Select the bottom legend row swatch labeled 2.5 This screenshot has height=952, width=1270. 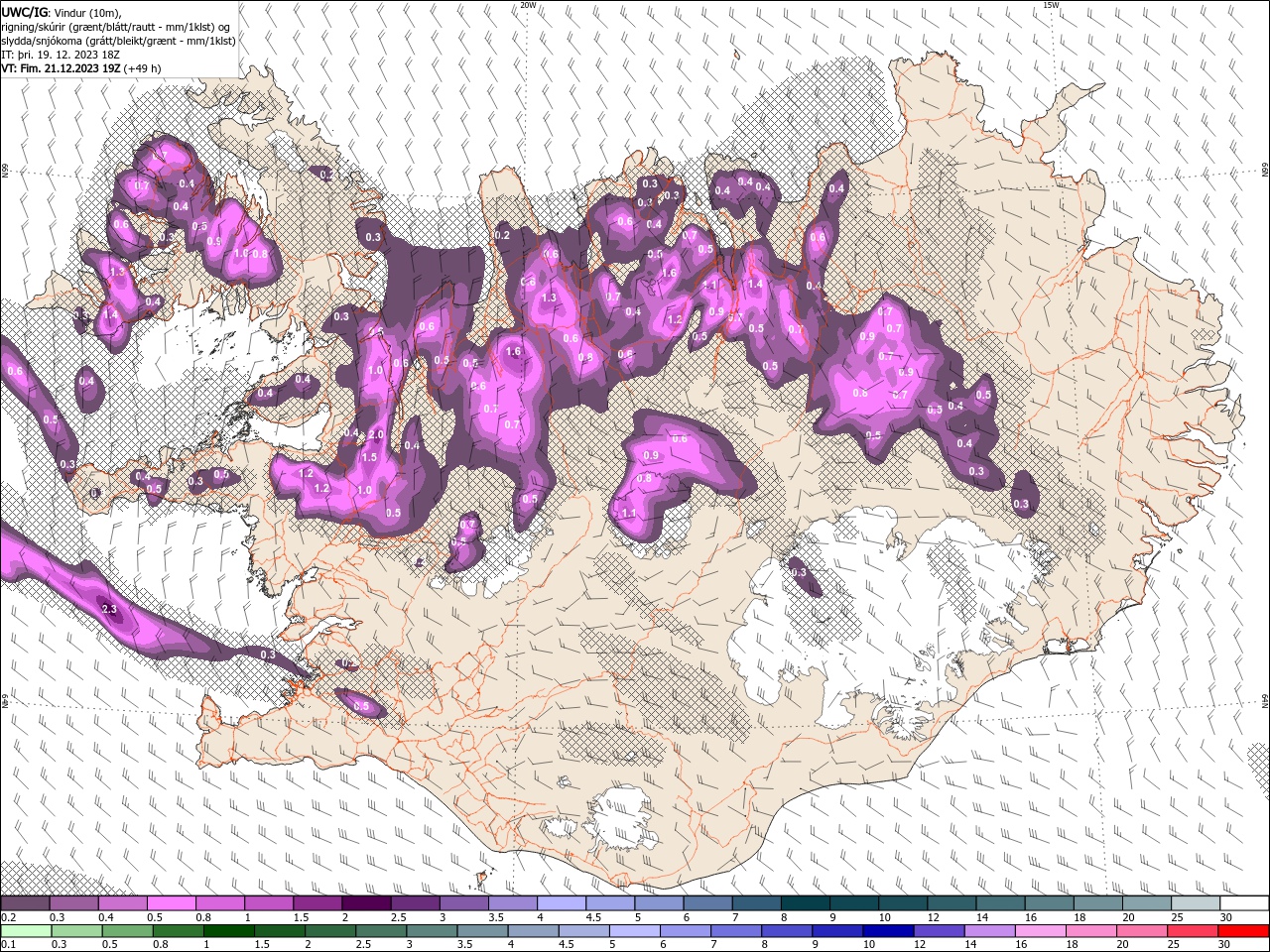pyautogui.click(x=382, y=931)
